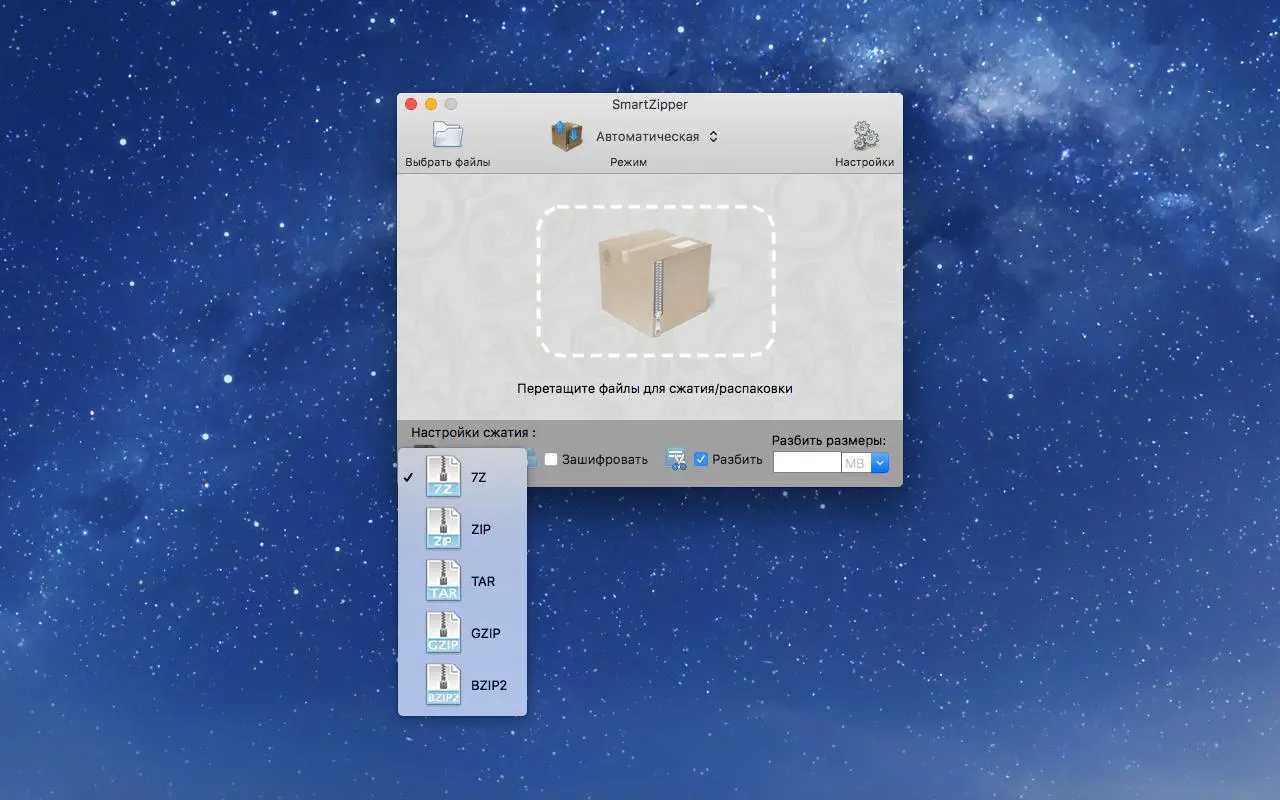Select the TAR archive file icon

(x=443, y=581)
